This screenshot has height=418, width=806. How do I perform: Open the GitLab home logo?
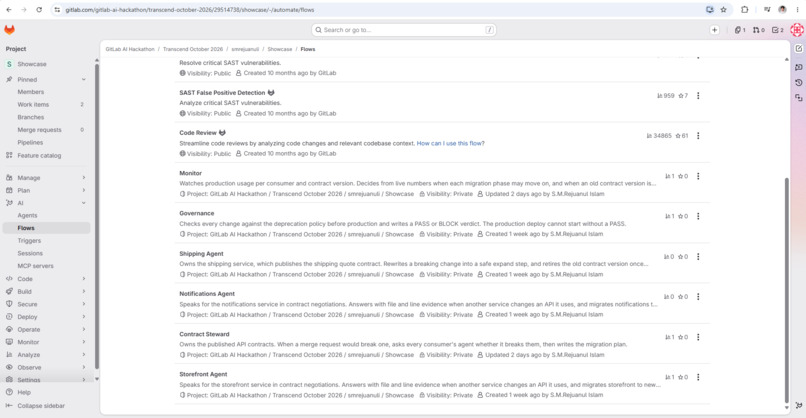click(x=9, y=30)
